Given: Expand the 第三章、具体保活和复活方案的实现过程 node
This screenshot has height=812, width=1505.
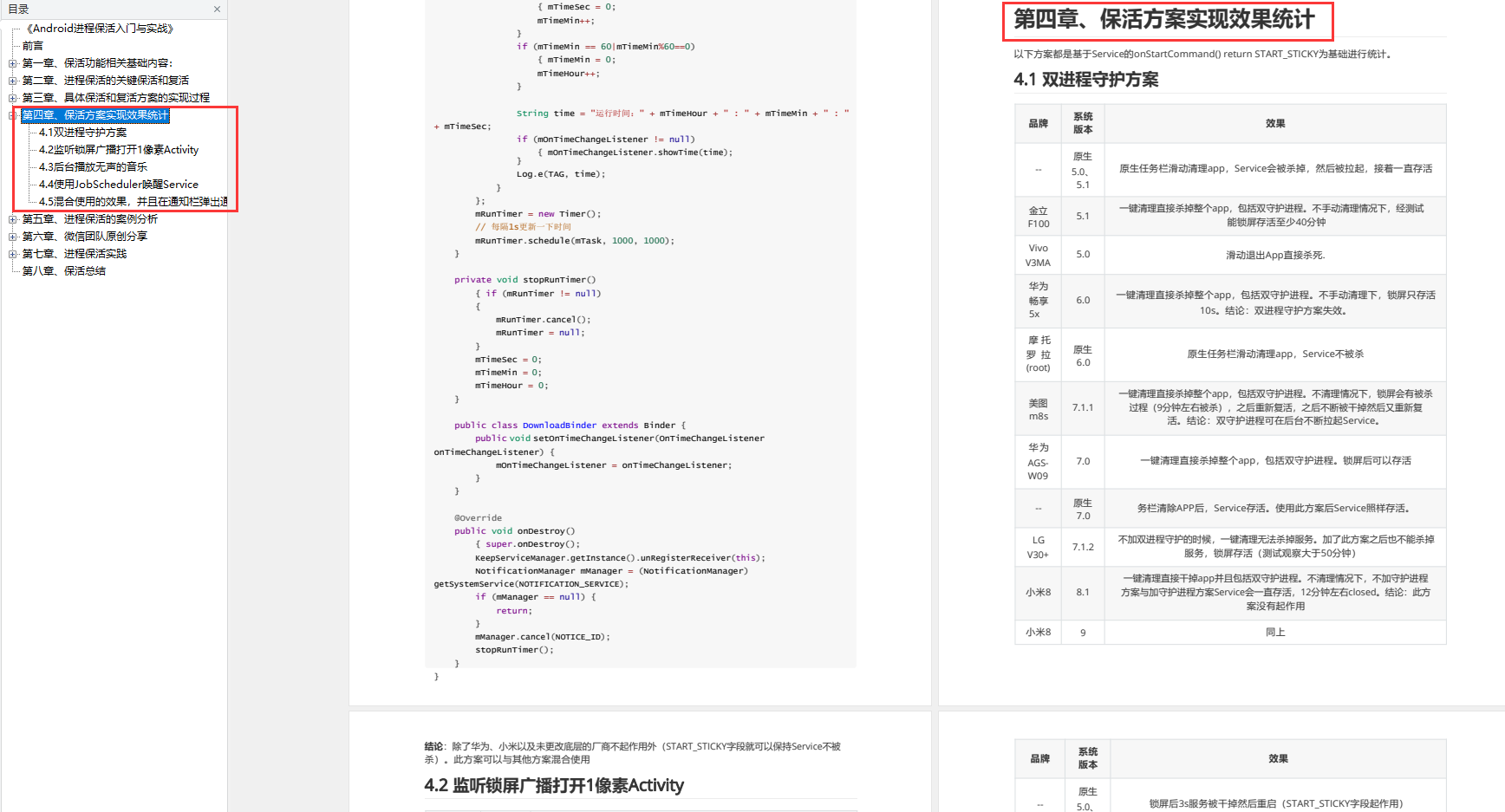Looking at the screenshot, I should point(12,98).
